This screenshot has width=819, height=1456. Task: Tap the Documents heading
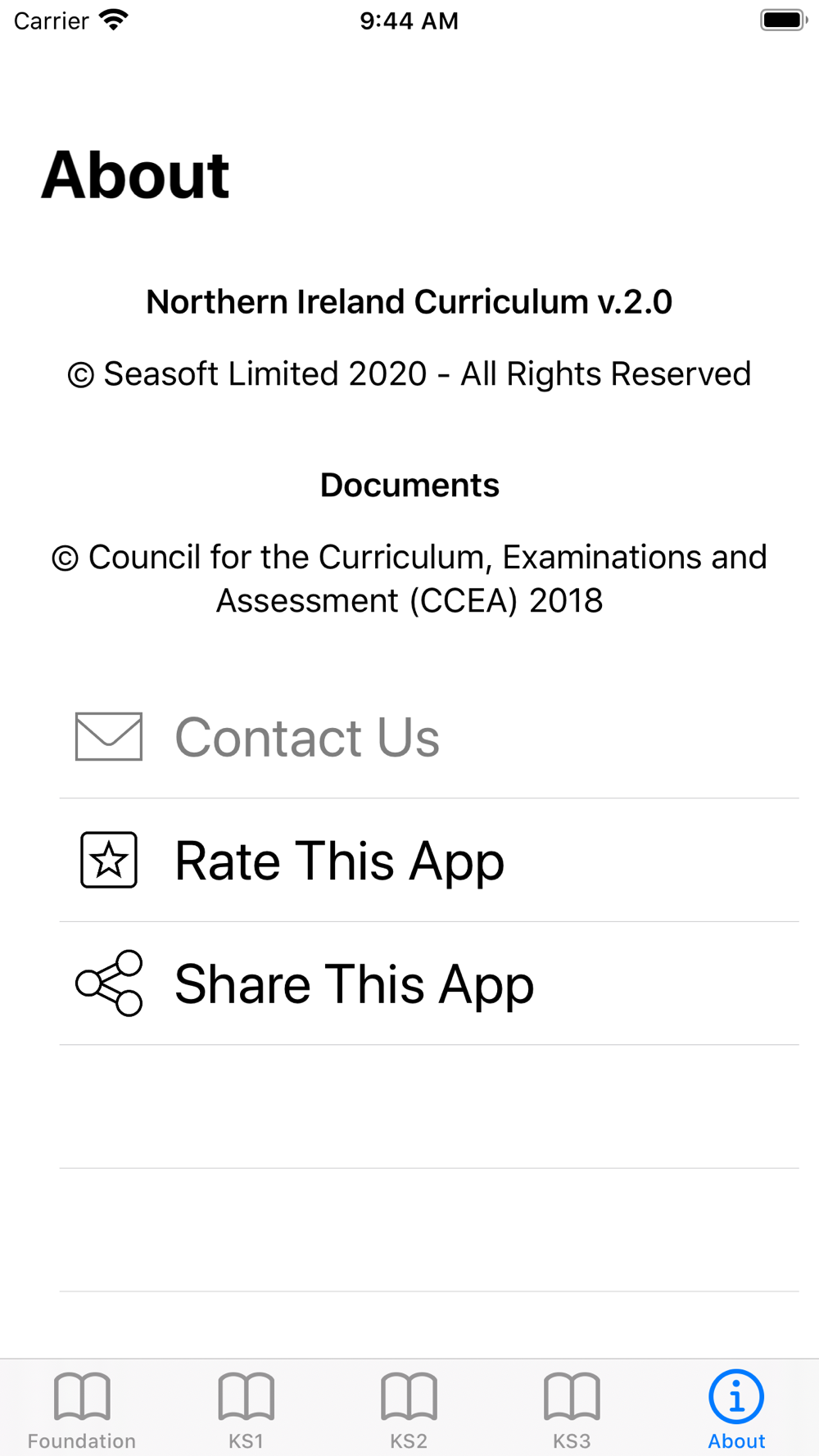coord(409,485)
